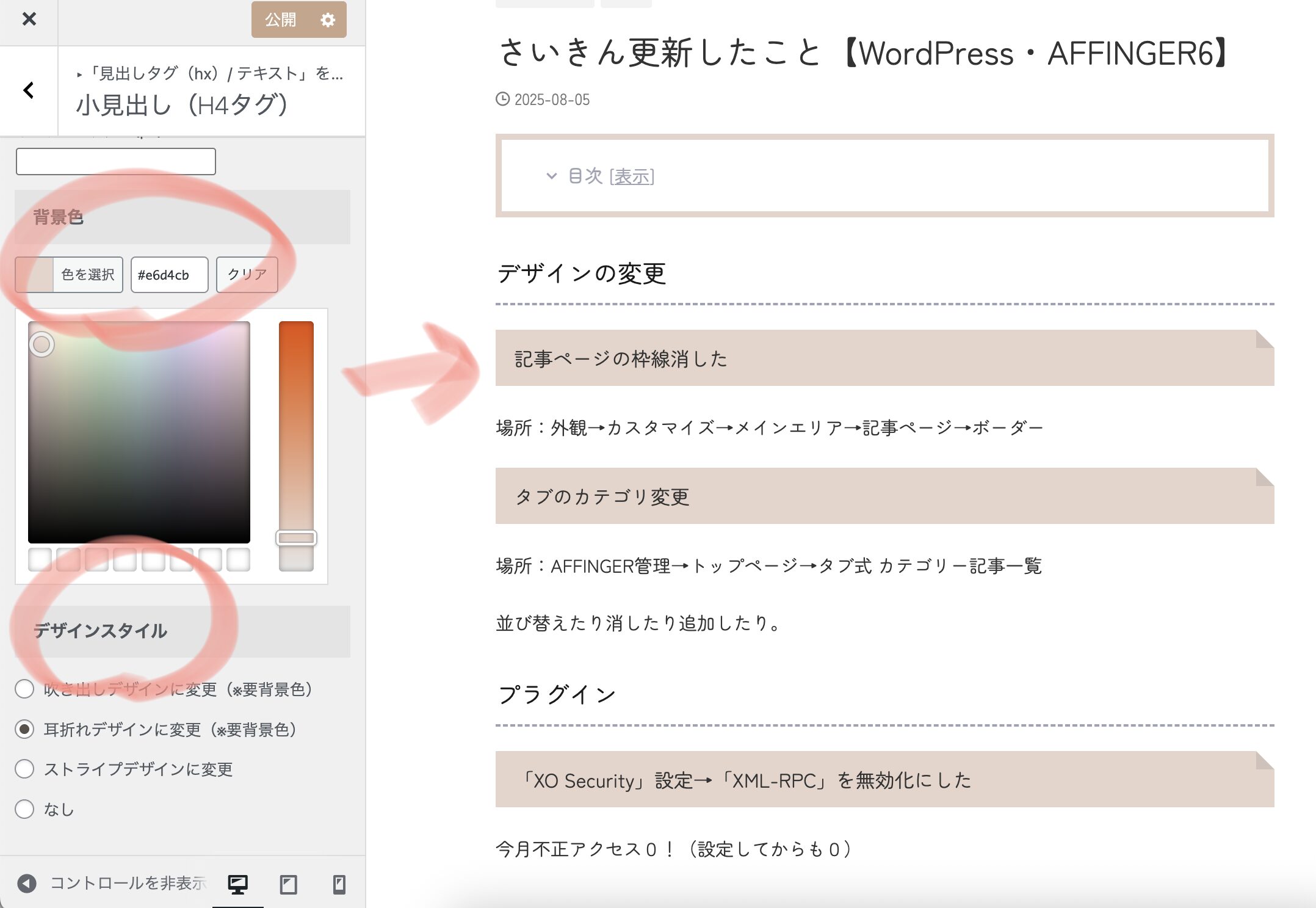
Task: Select the last palette swatch below picker
Action: coord(239,559)
